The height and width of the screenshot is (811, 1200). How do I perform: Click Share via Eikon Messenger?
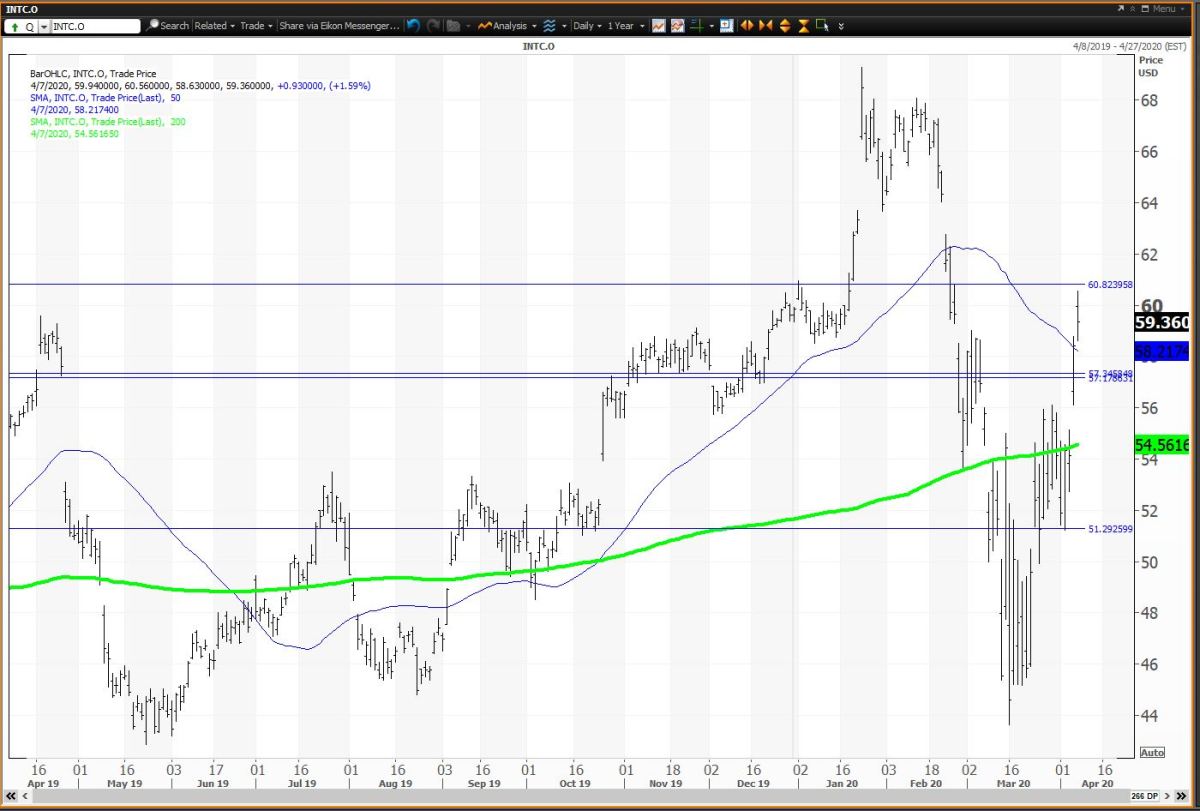(340, 25)
